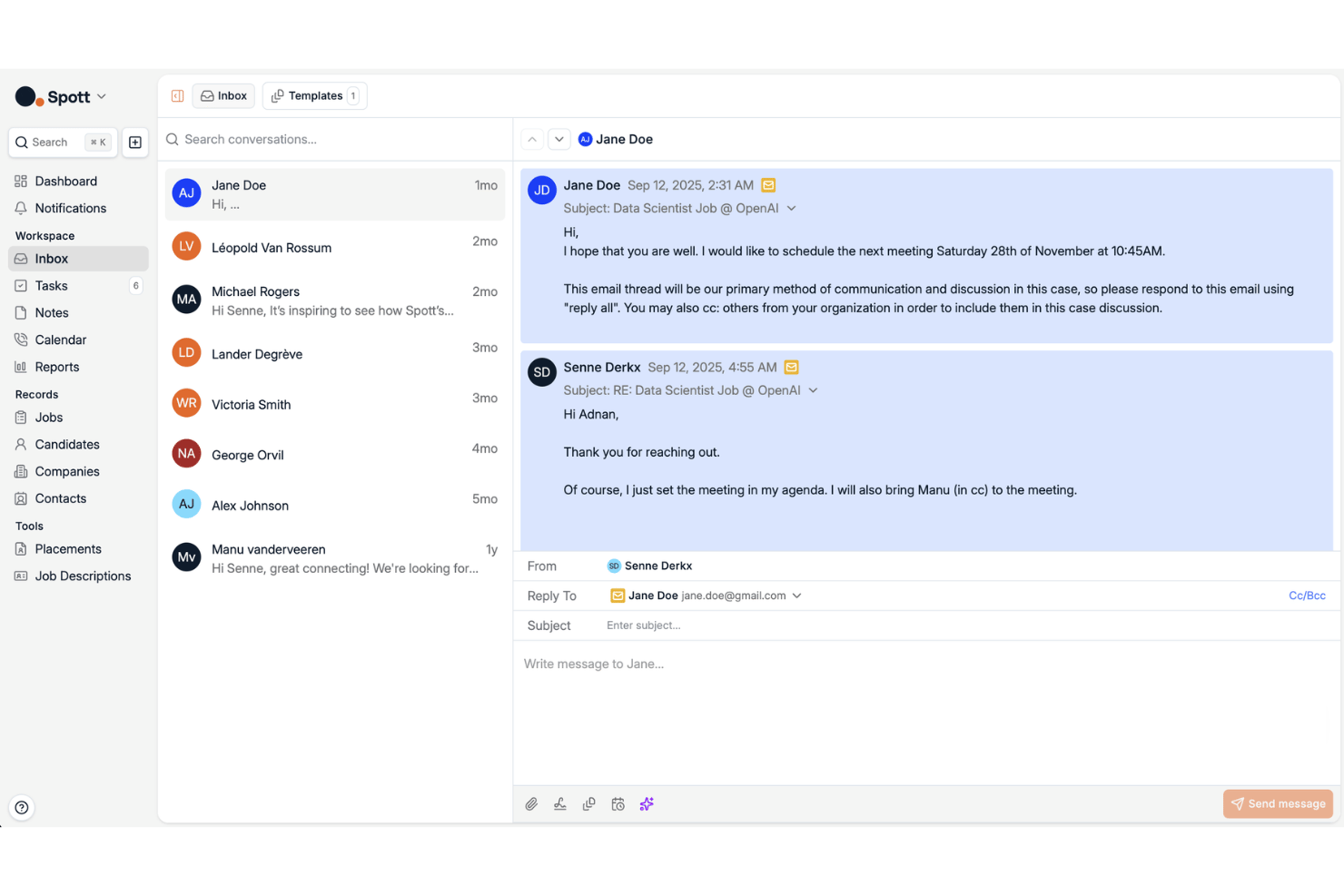This screenshot has width=1344, height=896.
Task: Open George Orvil conversation
Action: (335, 454)
